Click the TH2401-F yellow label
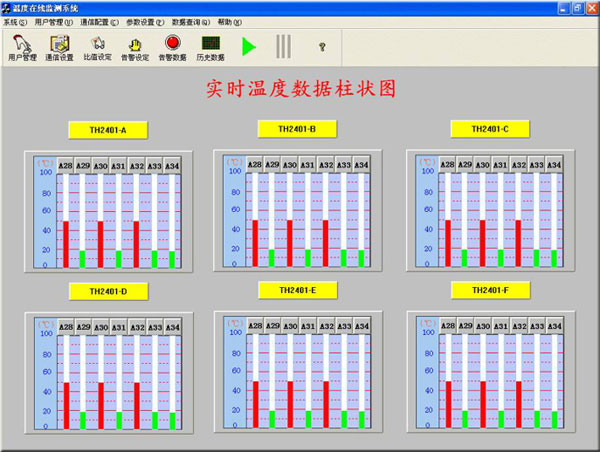 click(490, 290)
